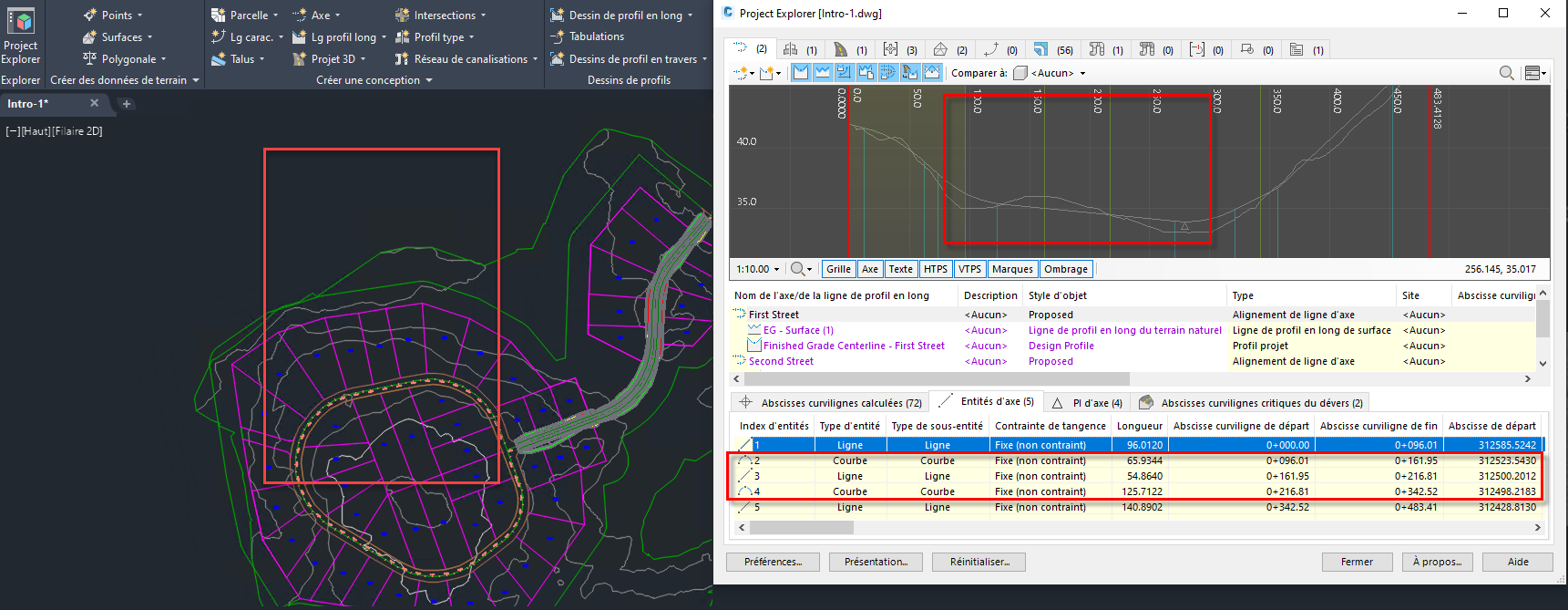Toggle the Marques display button
Viewport: 1568px width, 610px height.
tap(1011, 269)
